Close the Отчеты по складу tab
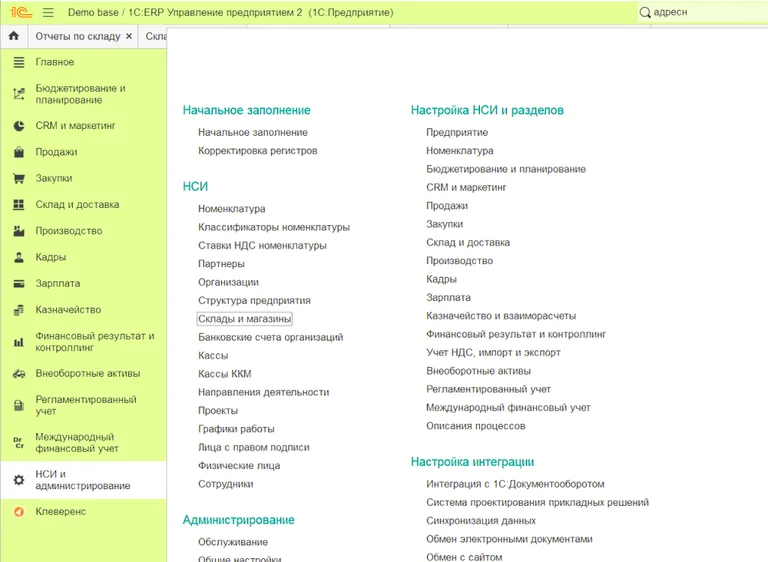Screen dimensions: 768x562 (x=129, y=36)
